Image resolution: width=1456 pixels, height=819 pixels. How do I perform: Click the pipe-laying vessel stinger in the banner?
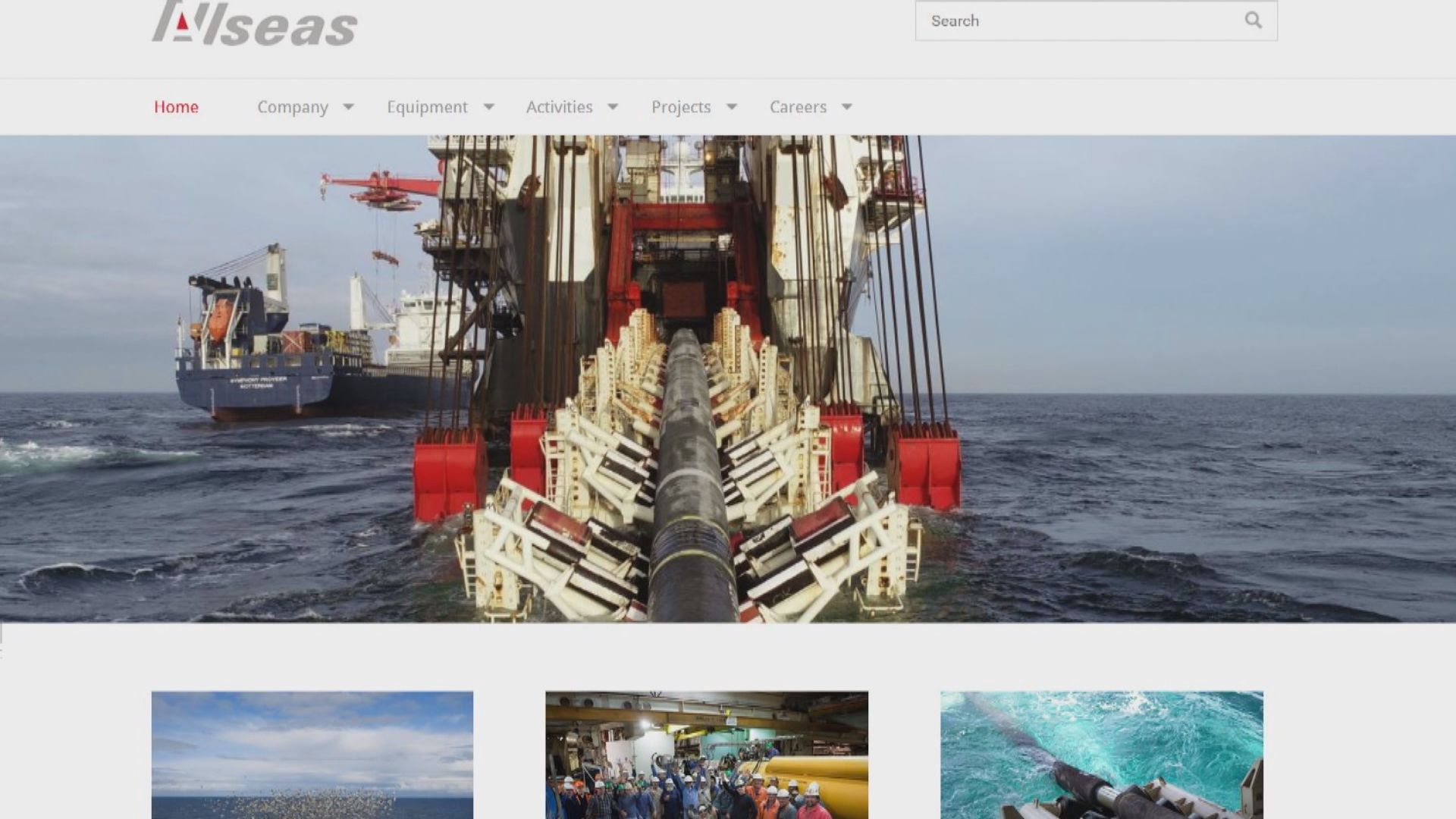(690, 485)
